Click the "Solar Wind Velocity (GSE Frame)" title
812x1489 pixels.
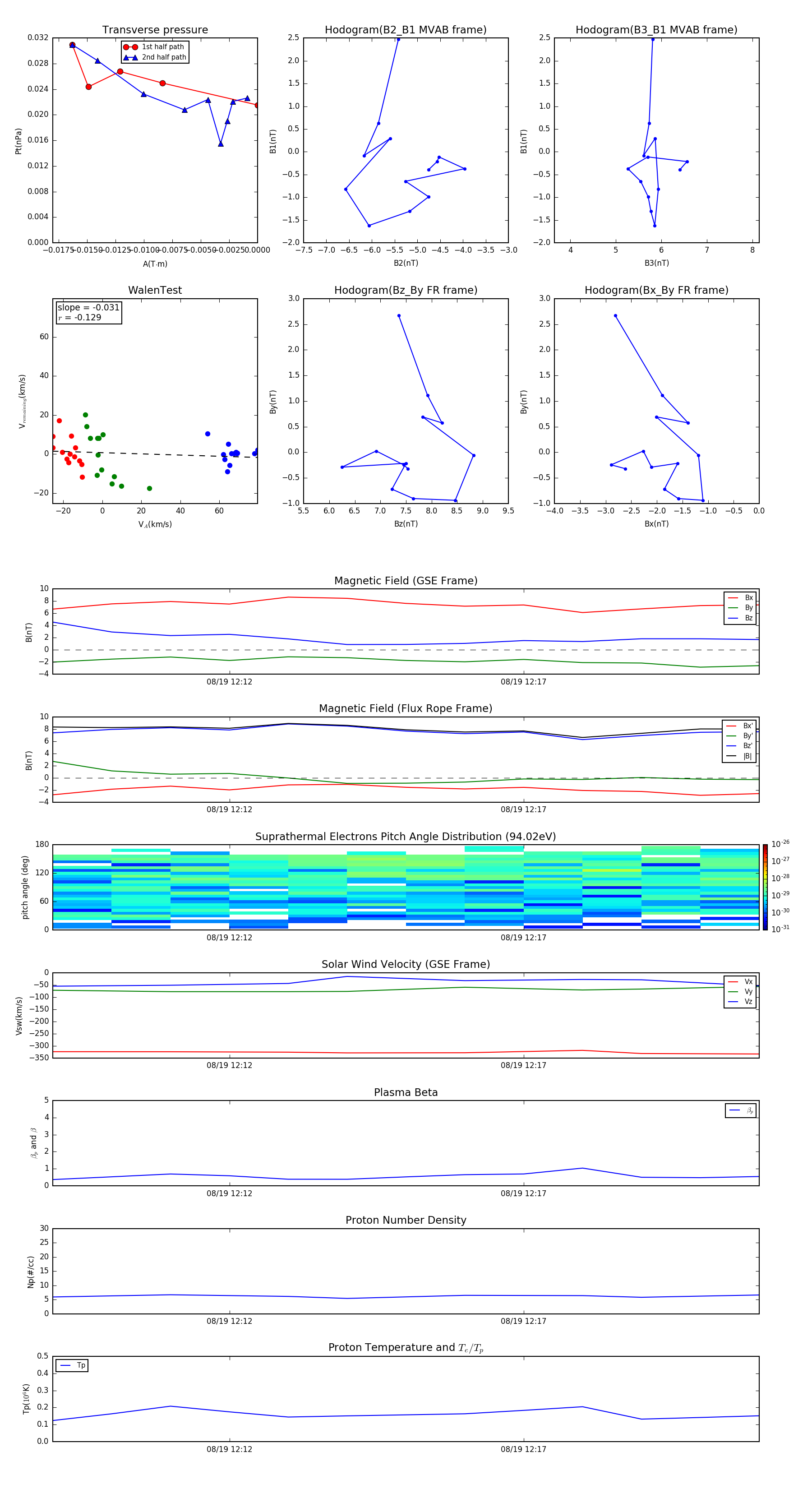tap(406, 965)
